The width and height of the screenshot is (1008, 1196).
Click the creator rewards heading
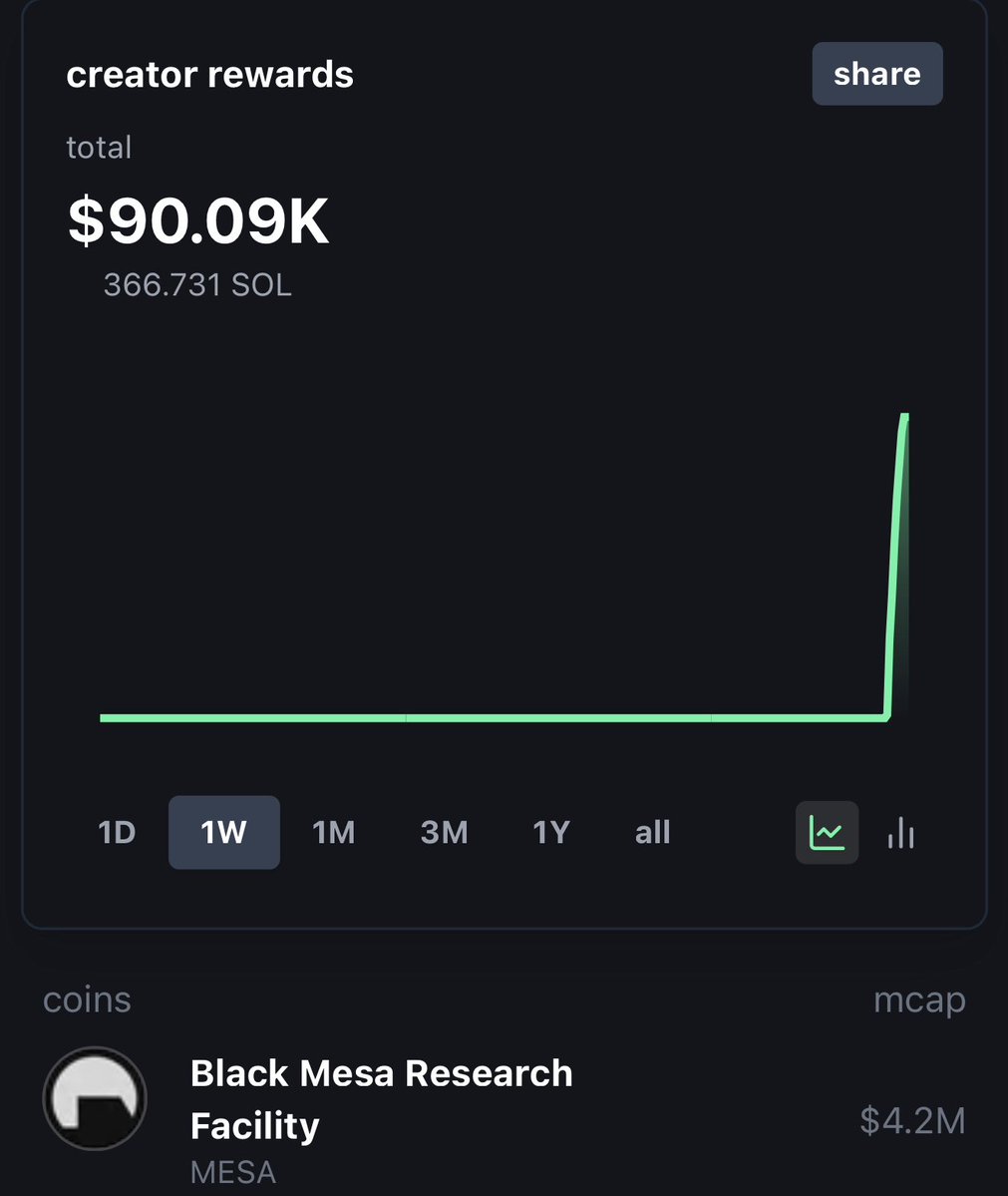[209, 75]
